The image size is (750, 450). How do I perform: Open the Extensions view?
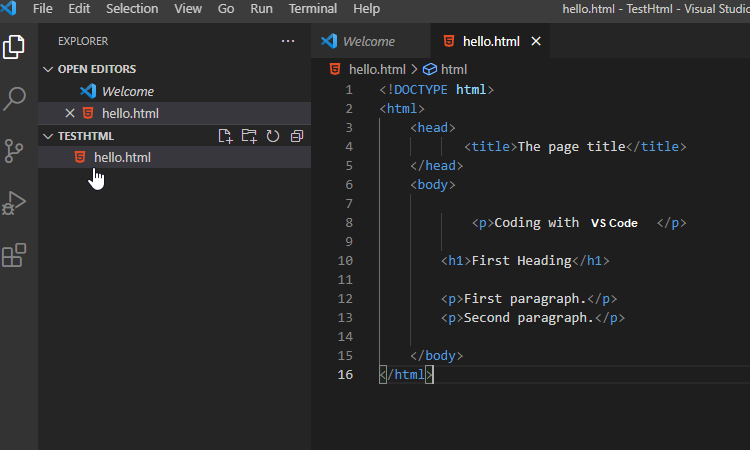click(x=14, y=255)
